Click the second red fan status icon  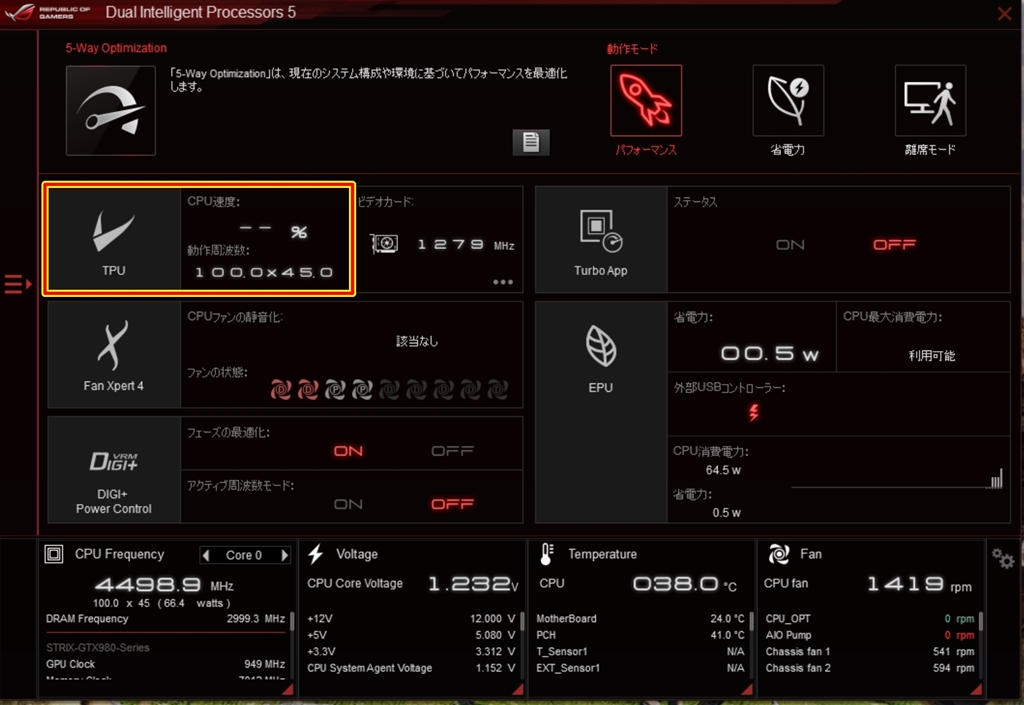308,390
